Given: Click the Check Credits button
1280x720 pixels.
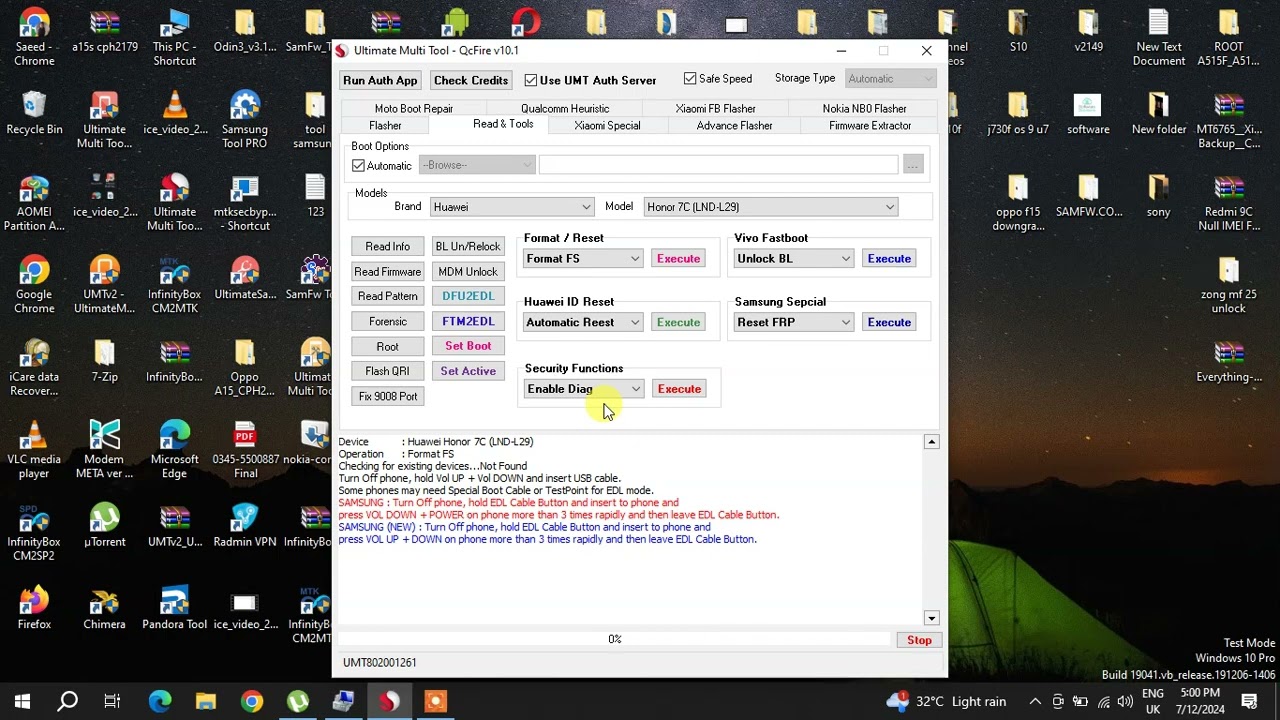Looking at the screenshot, I should click(471, 80).
